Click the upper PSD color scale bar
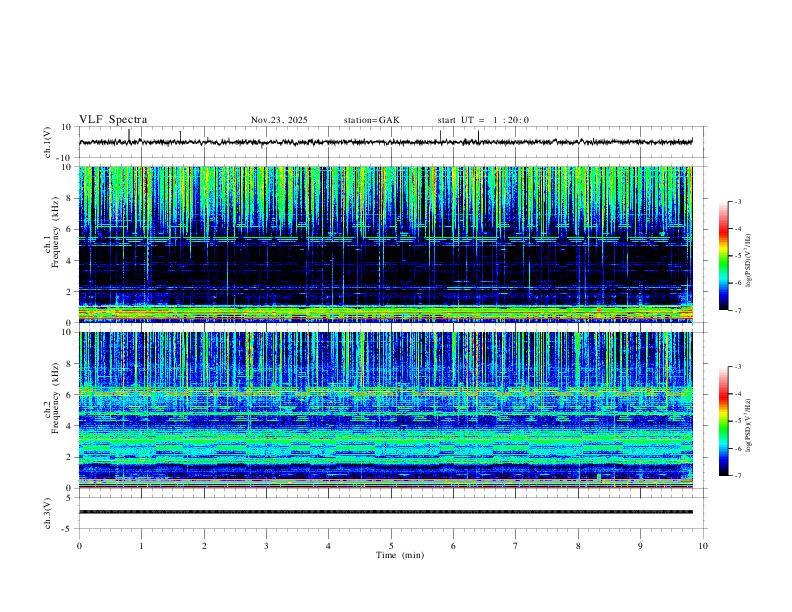The image size is (792, 612). [724, 256]
